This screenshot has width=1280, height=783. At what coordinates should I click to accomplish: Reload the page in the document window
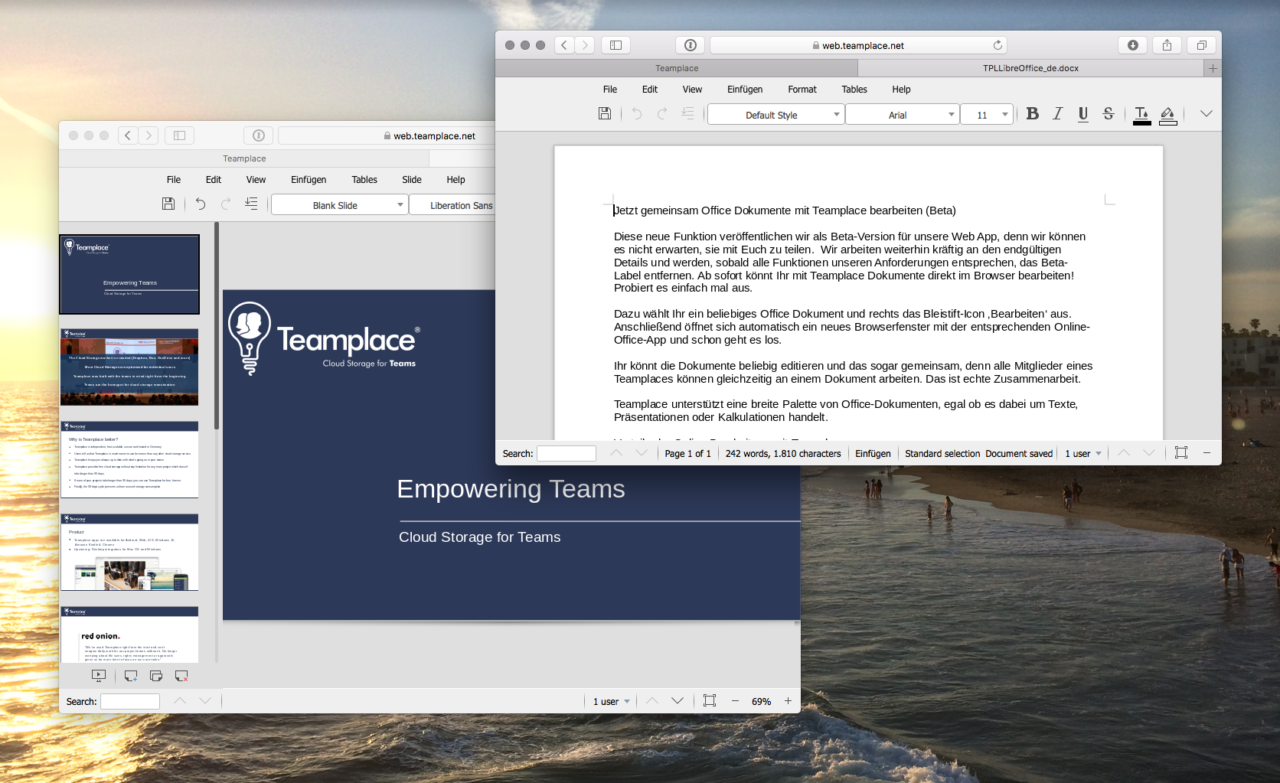pos(997,45)
